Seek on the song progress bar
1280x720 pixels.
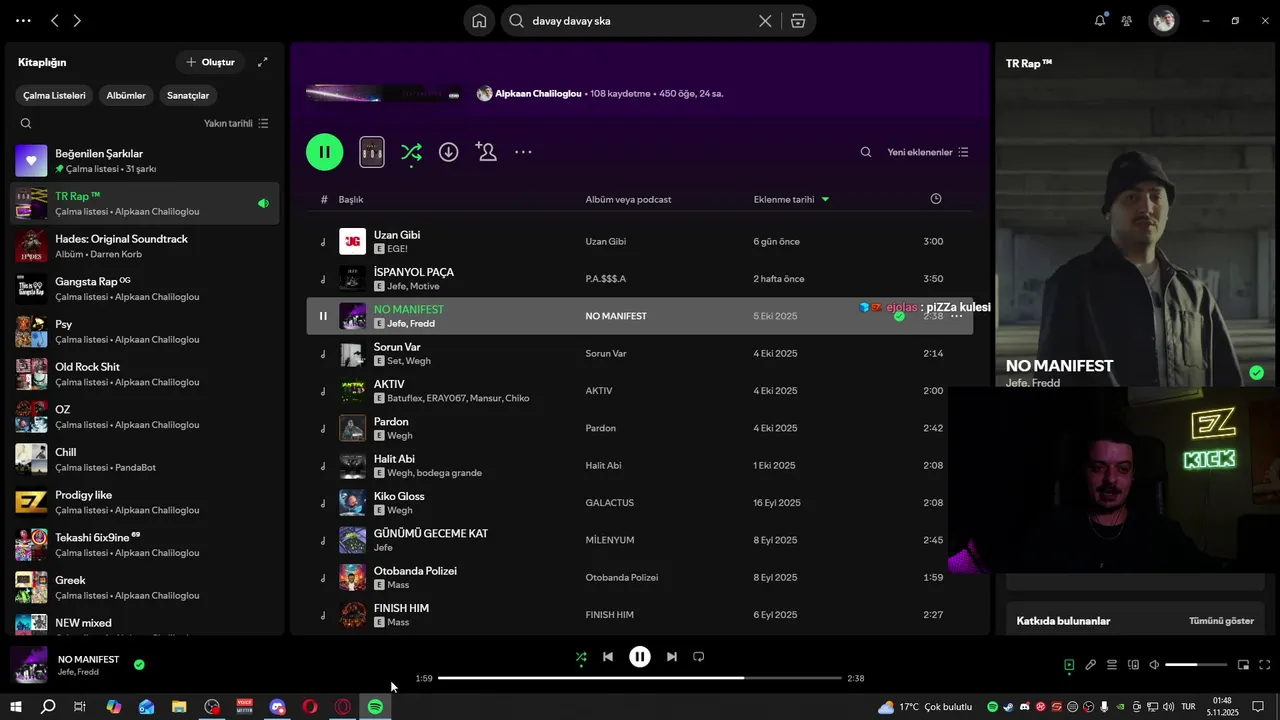click(640, 678)
